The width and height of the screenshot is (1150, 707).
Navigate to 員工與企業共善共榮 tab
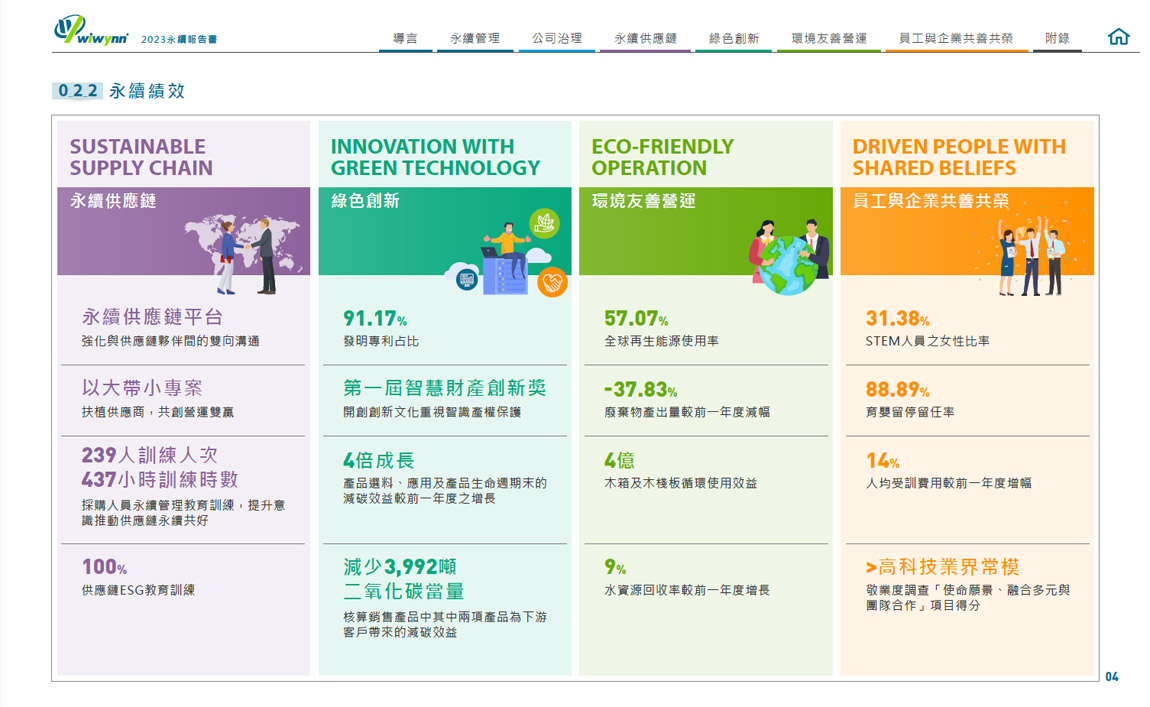click(x=955, y=38)
